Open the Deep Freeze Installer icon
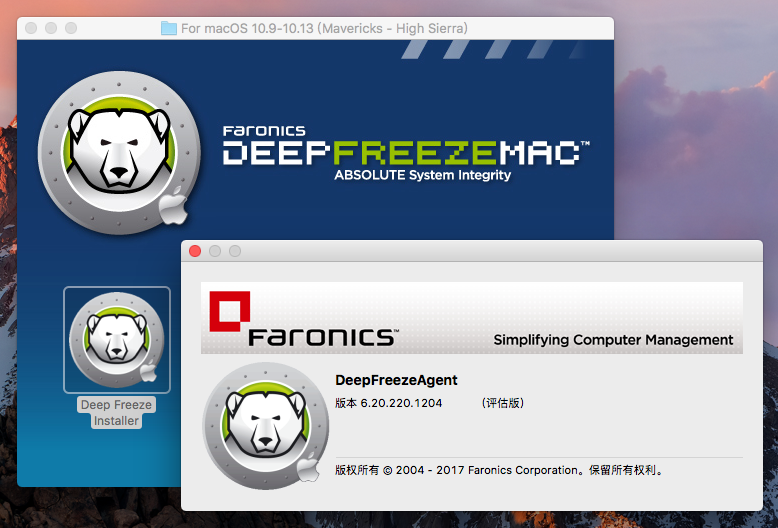This screenshot has width=778, height=528. tap(117, 339)
